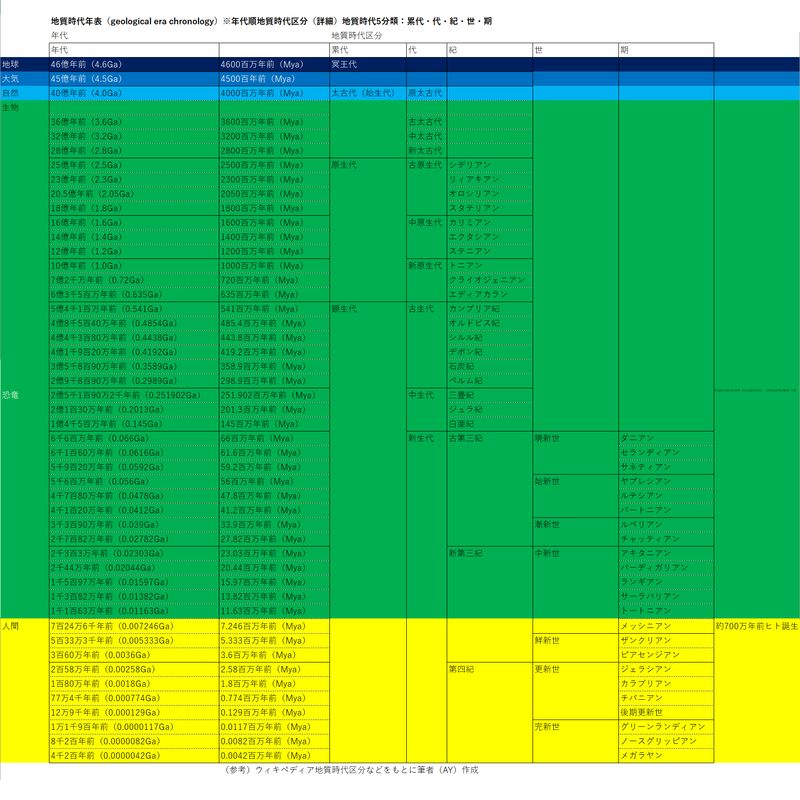Click the '冥王代' eon cell

pyautogui.click(x=344, y=65)
